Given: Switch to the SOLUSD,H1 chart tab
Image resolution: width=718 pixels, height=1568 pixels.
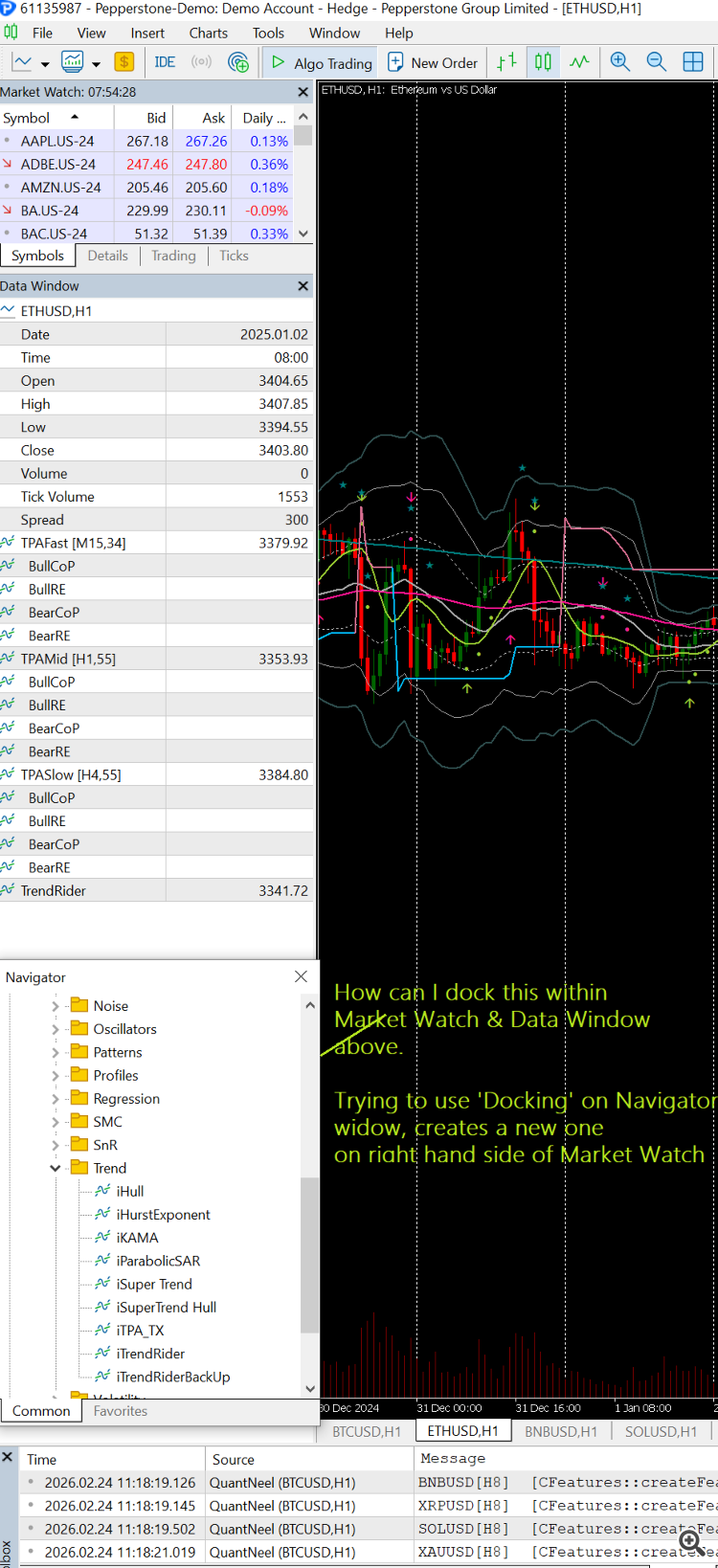Looking at the screenshot, I should 661,1431.
